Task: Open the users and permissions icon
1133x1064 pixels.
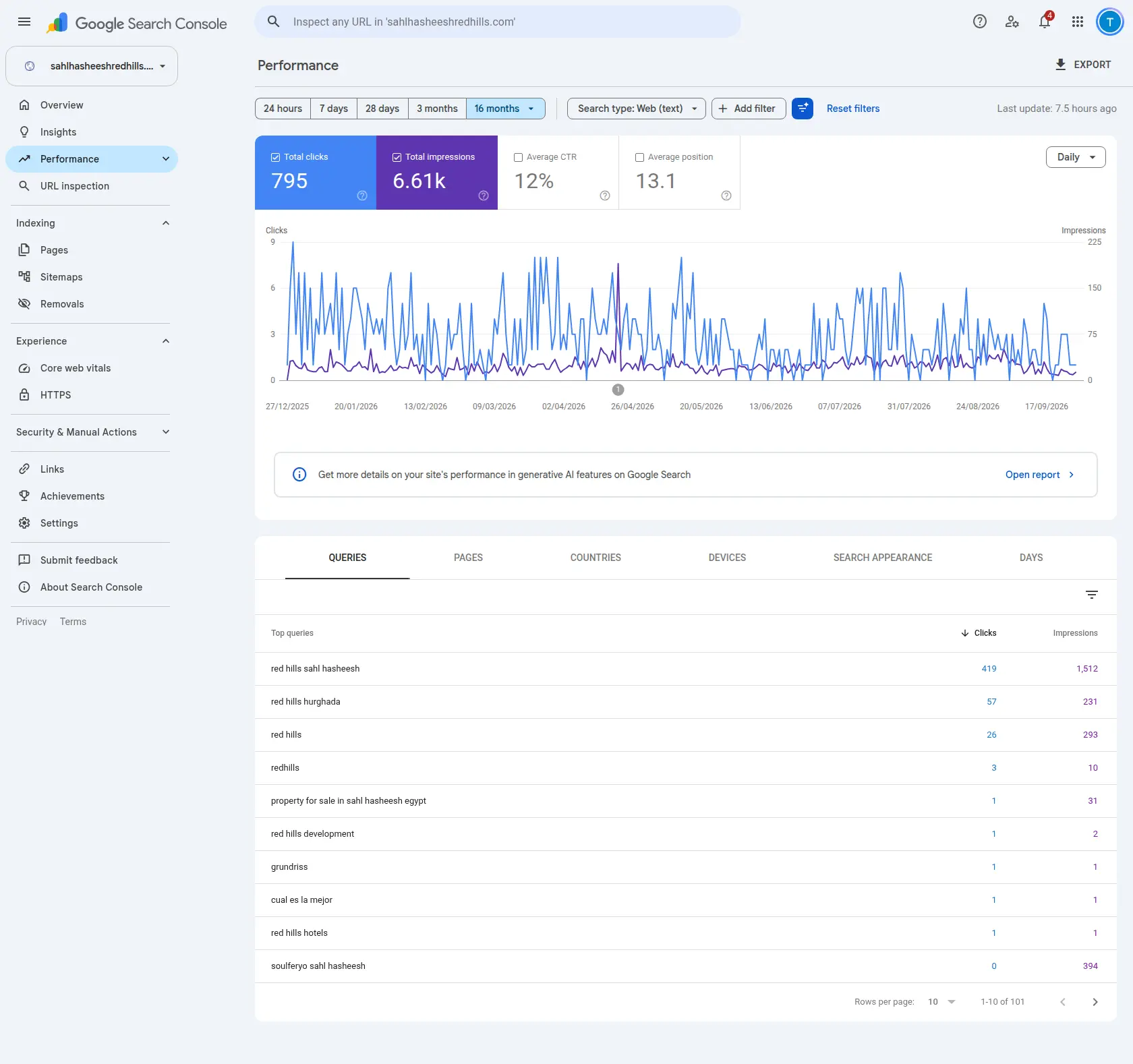Action: tap(1012, 22)
